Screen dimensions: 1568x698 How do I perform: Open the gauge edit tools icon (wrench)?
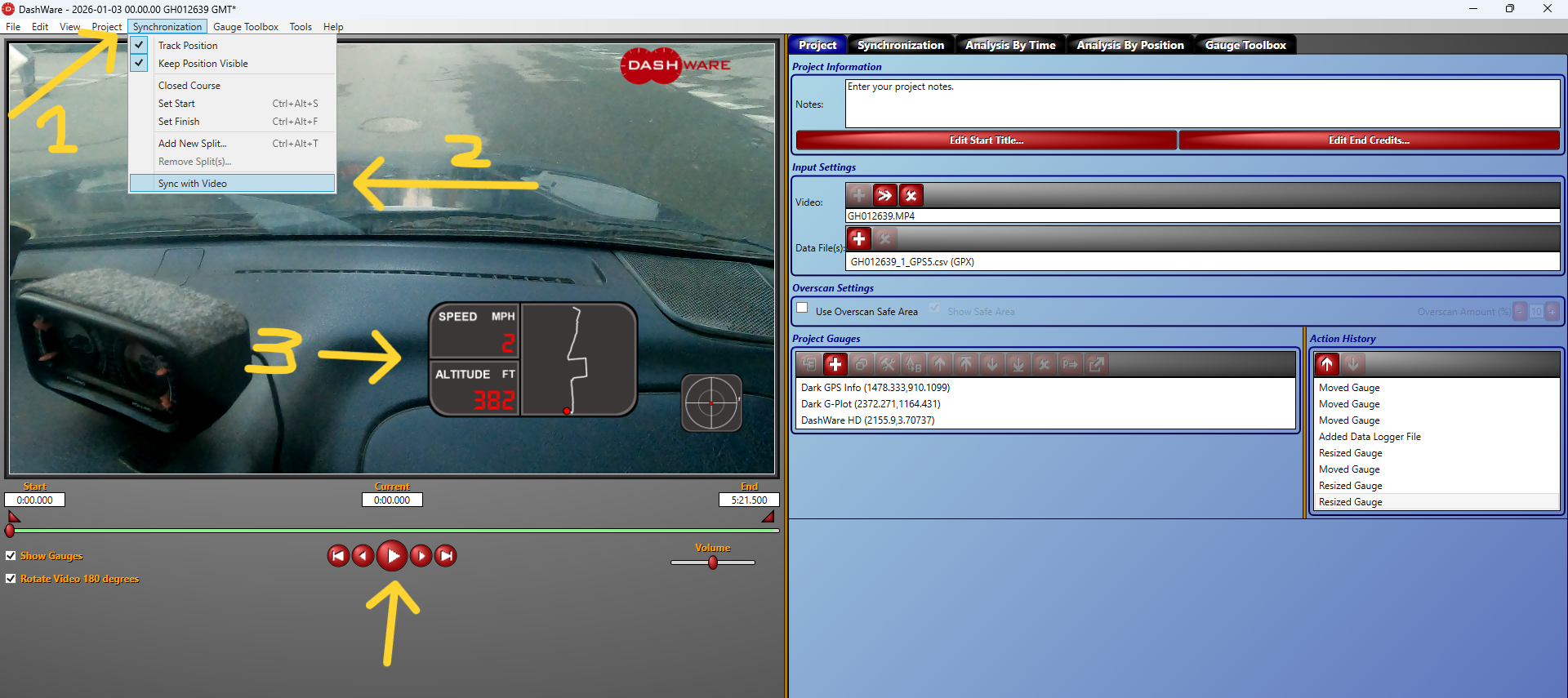[887, 364]
